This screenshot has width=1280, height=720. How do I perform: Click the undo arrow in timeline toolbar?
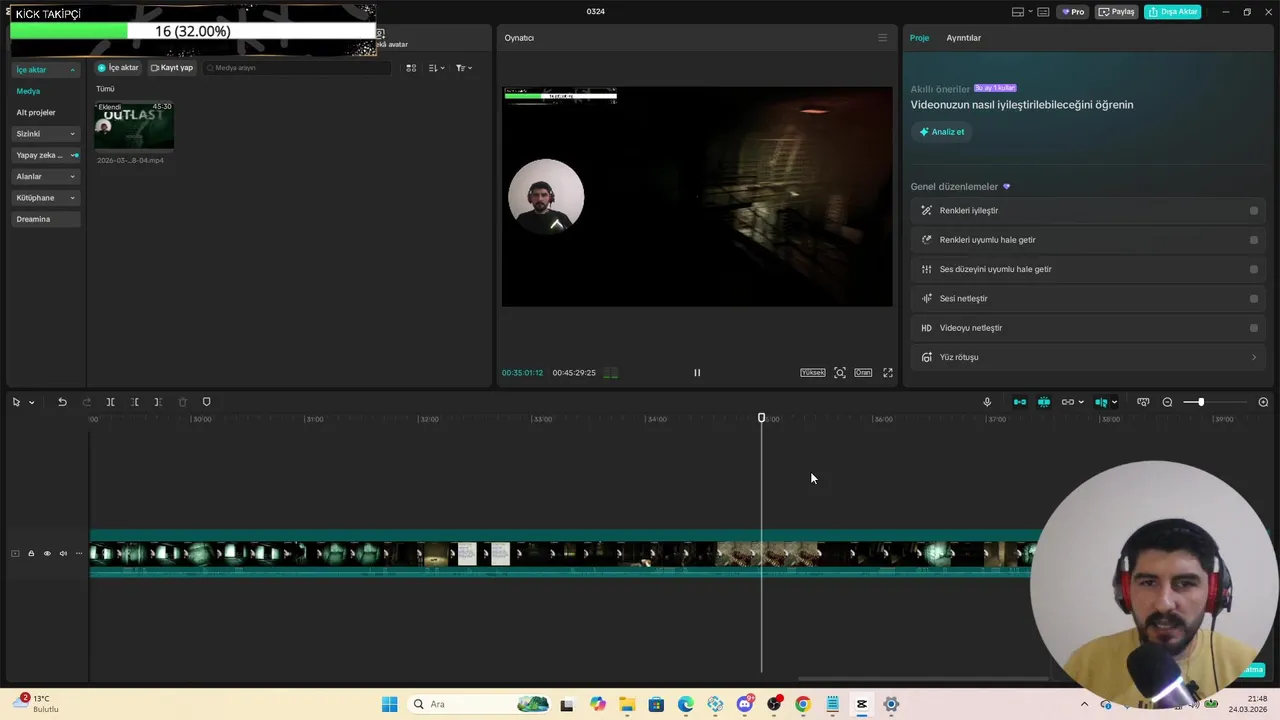(x=62, y=402)
